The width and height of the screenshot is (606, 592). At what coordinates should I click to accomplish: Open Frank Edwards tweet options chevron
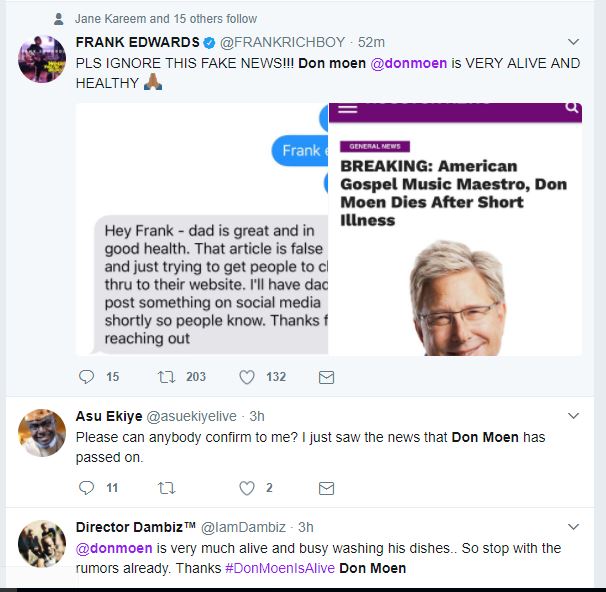point(573,42)
